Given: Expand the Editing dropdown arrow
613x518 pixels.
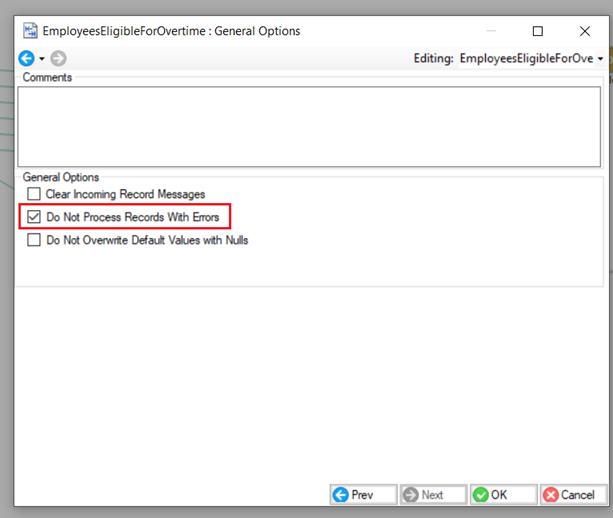Looking at the screenshot, I should pyautogui.click(x=600, y=59).
